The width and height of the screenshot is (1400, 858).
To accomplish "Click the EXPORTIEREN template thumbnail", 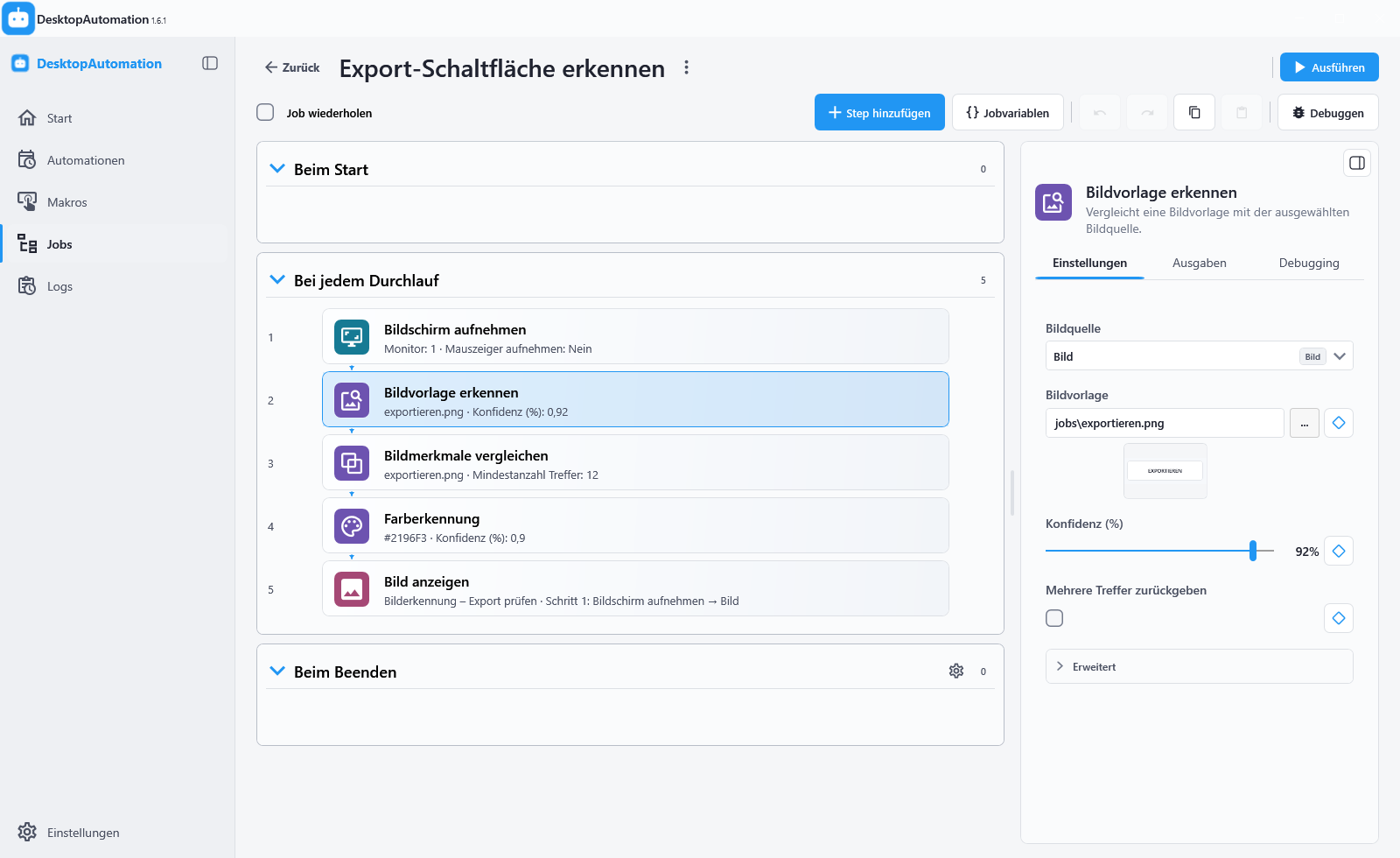I will tap(1165, 471).
